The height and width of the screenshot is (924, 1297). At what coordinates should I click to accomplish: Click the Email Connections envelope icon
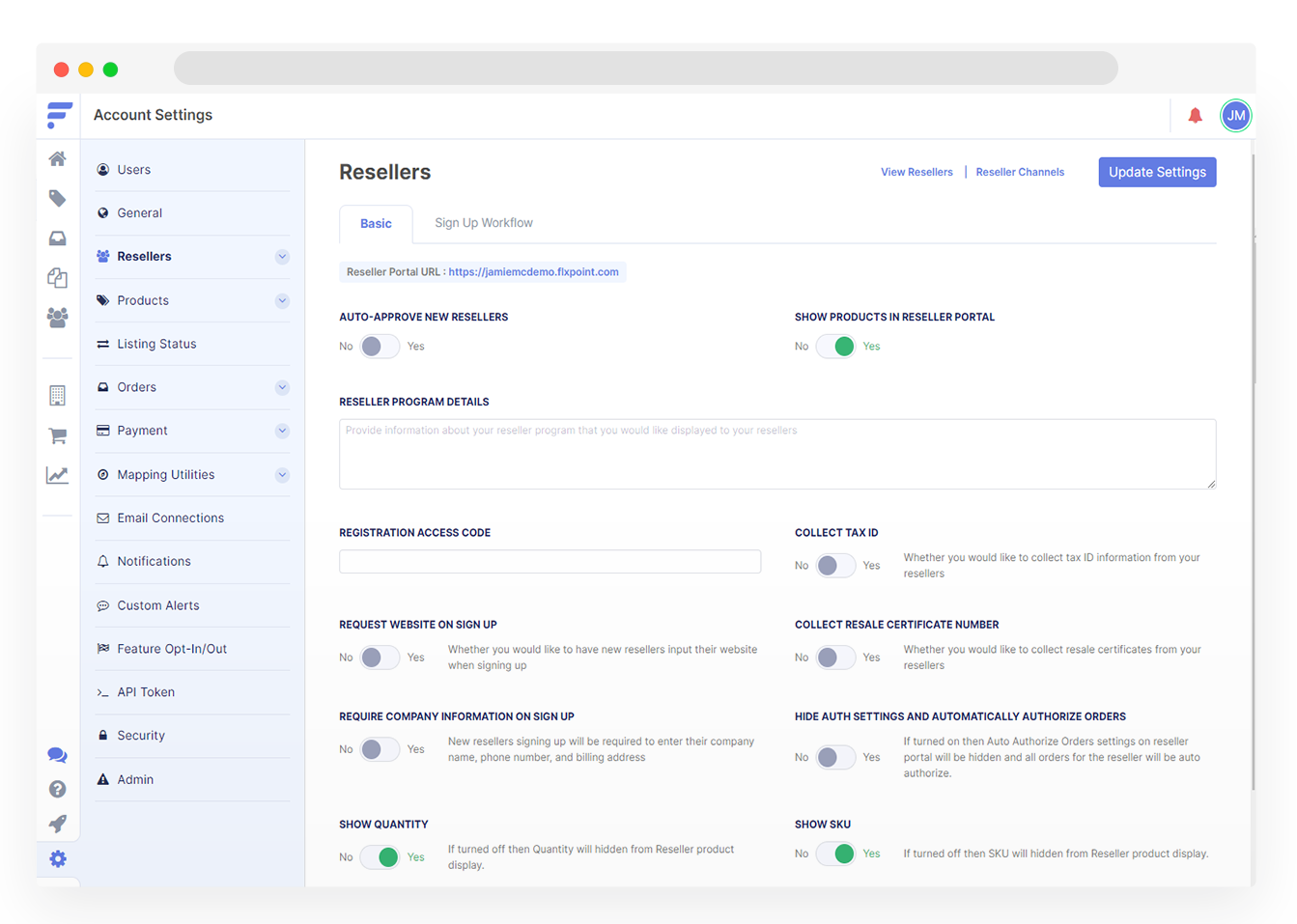pos(103,518)
